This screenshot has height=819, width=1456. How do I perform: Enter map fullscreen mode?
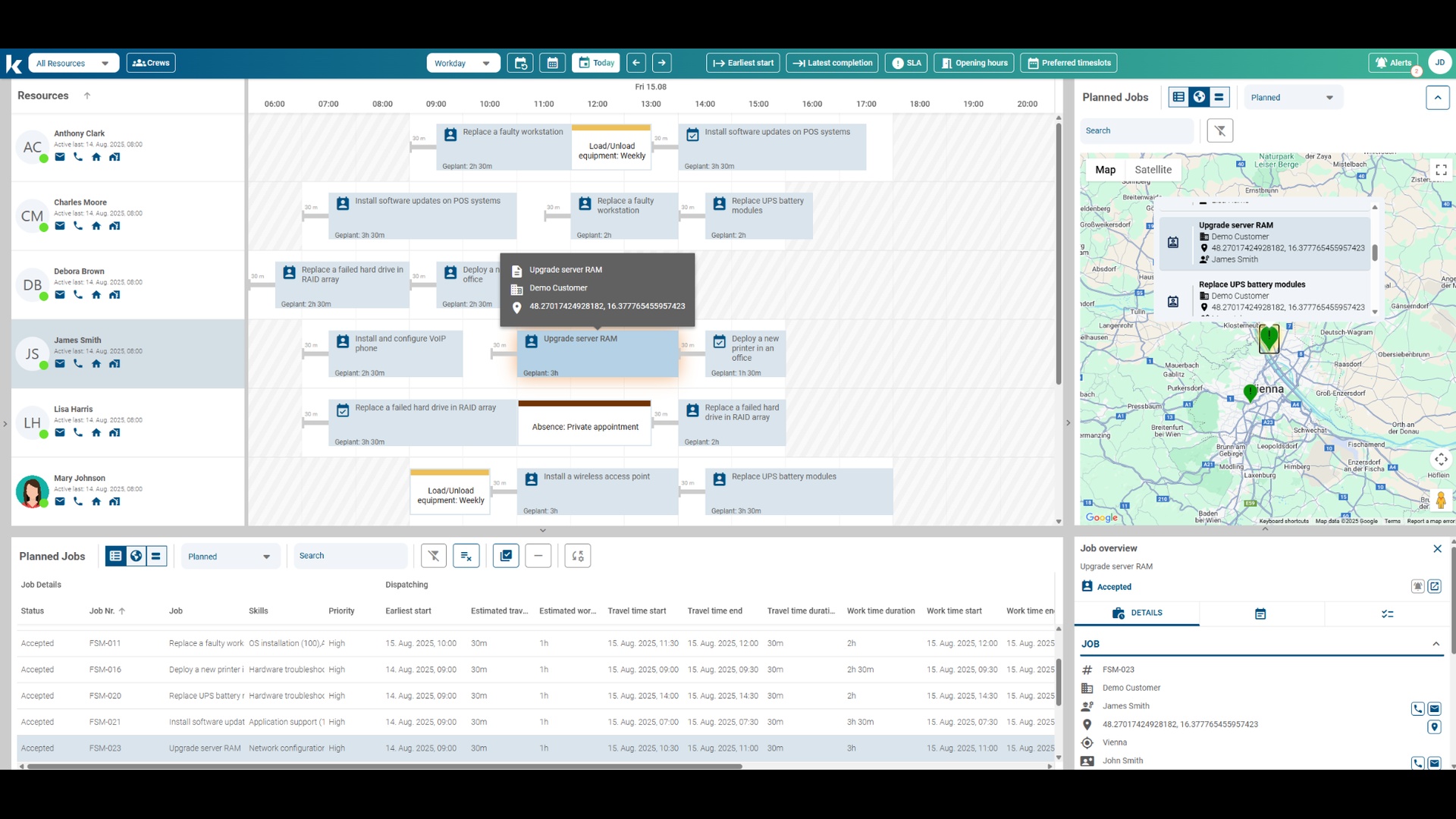click(x=1441, y=170)
